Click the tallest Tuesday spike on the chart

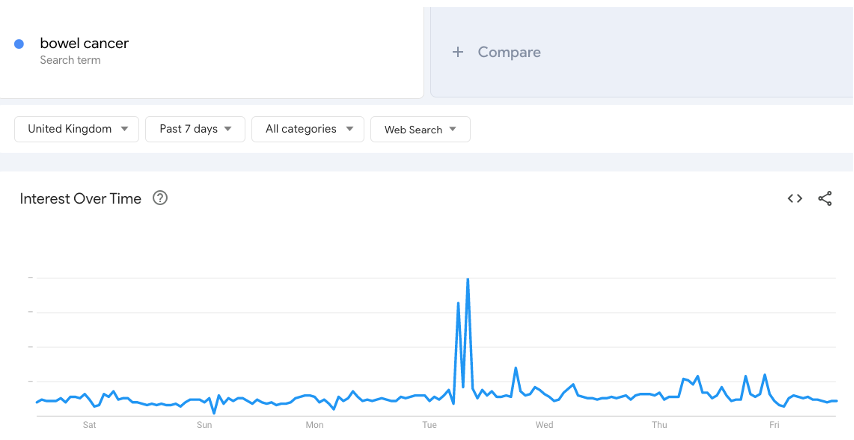pos(468,280)
